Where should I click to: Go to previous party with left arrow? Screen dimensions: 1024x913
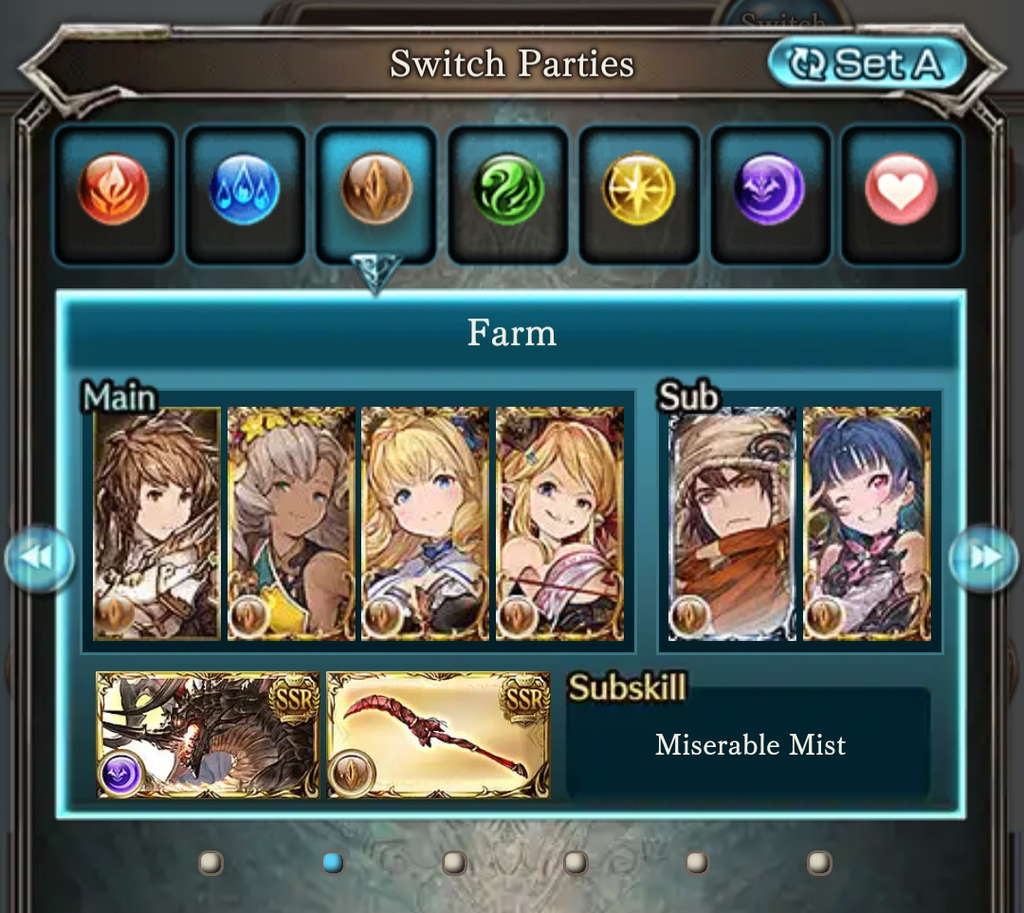(x=39, y=558)
